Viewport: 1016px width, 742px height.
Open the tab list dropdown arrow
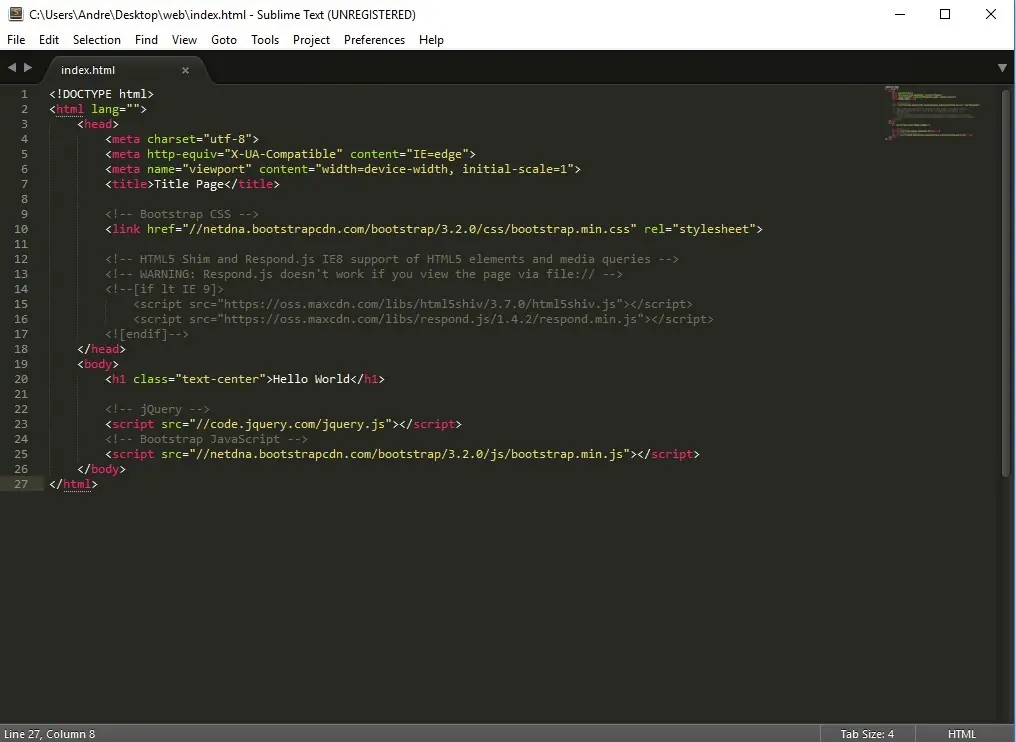(1002, 68)
